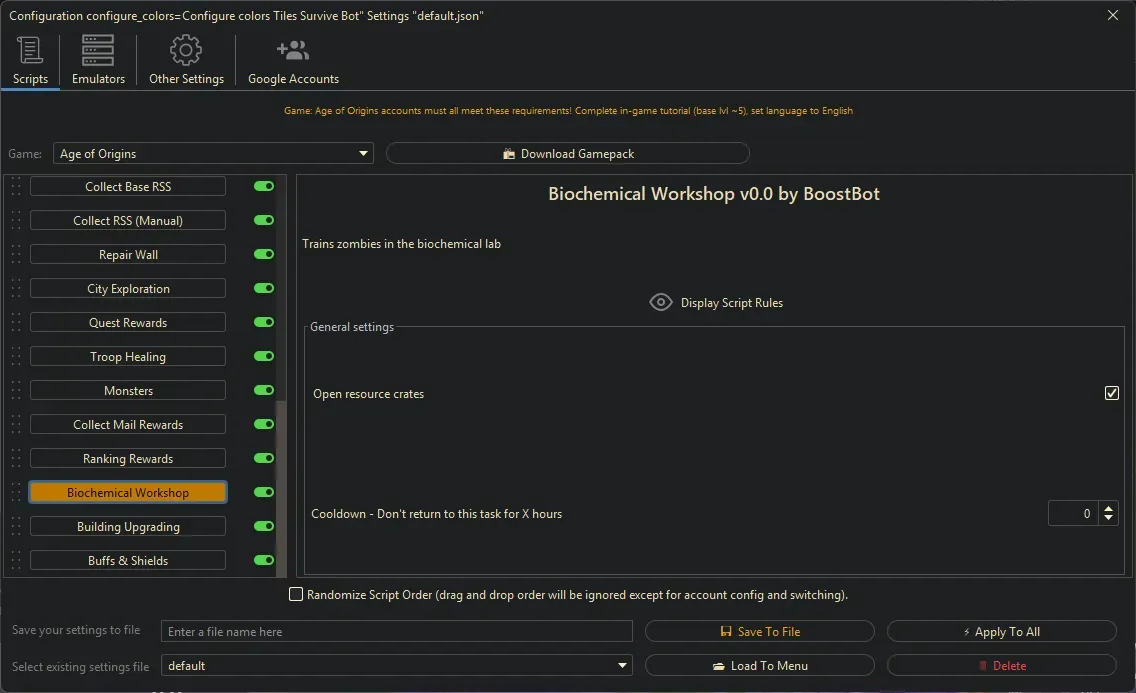Click the Scripts scroll icon
Screen dimensions: 1136x693
tap(30, 50)
